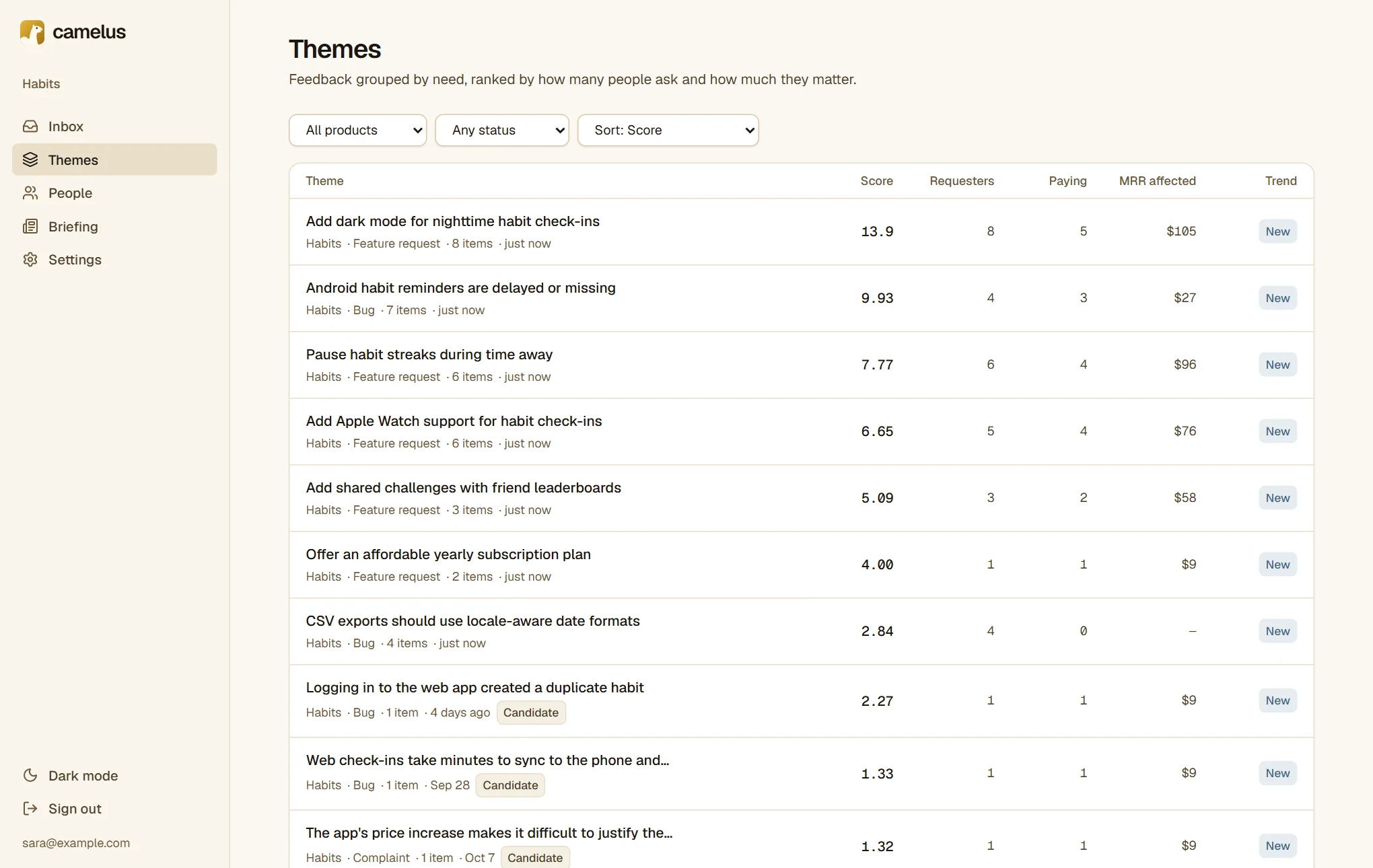Viewport: 1373px width, 868px height.
Task: Click the Sign out arrow icon
Action: click(x=30, y=809)
